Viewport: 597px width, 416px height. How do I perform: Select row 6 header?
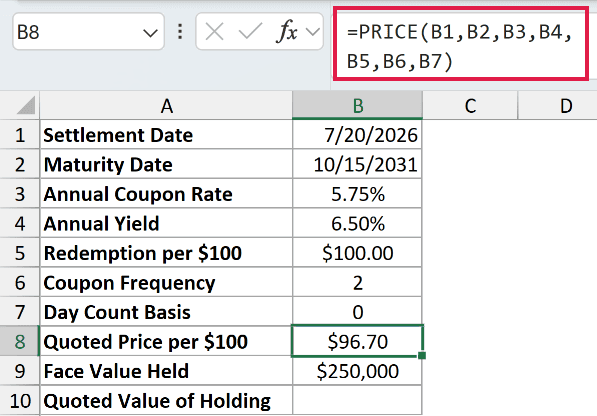point(20,282)
